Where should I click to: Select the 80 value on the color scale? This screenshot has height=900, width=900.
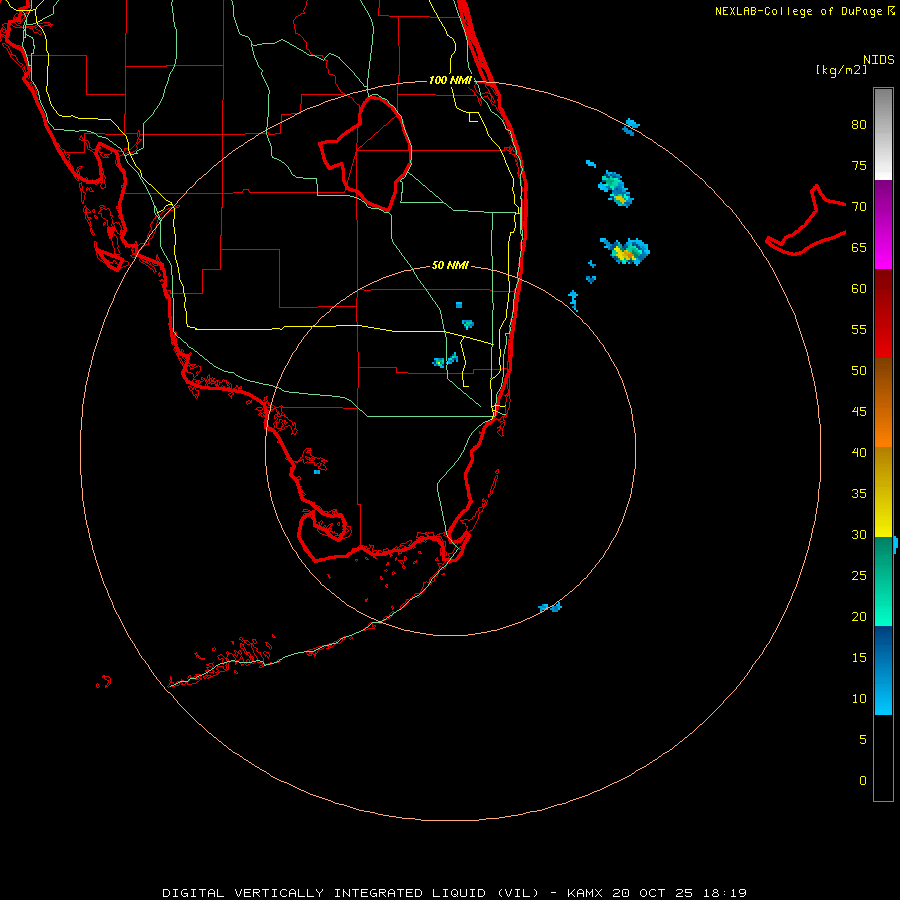(859, 125)
